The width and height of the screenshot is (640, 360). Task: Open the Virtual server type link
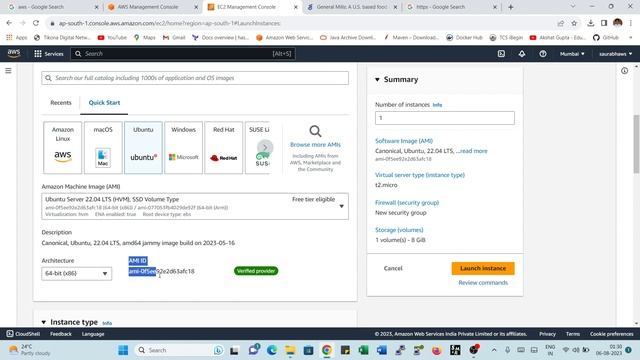point(420,175)
